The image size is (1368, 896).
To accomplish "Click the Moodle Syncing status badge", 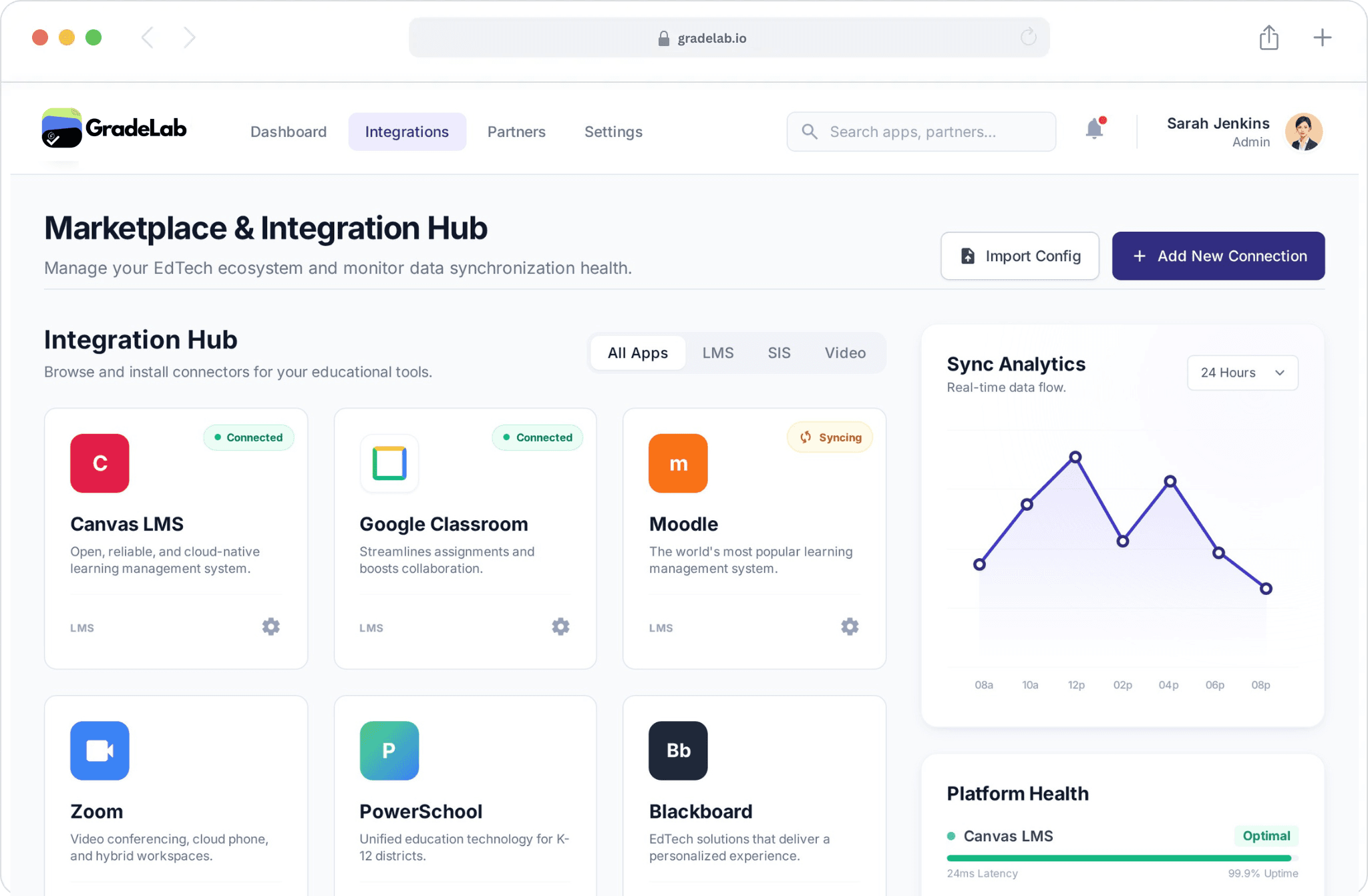I will coord(830,437).
